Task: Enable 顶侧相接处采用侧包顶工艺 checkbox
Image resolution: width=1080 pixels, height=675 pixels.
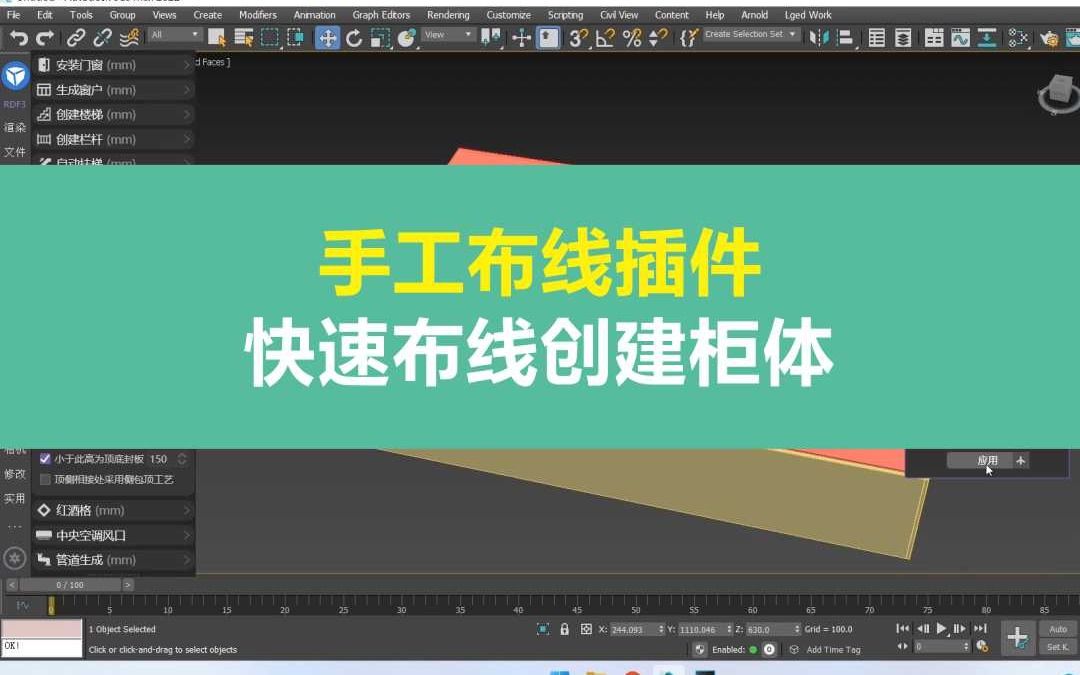Action: 45,479
